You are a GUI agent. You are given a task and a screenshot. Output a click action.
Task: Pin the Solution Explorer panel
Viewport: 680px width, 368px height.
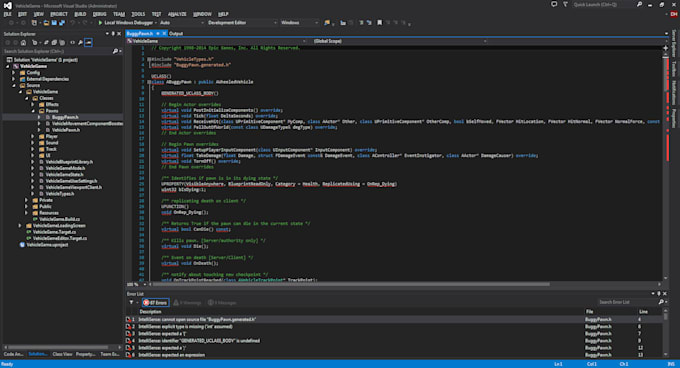point(113,34)
